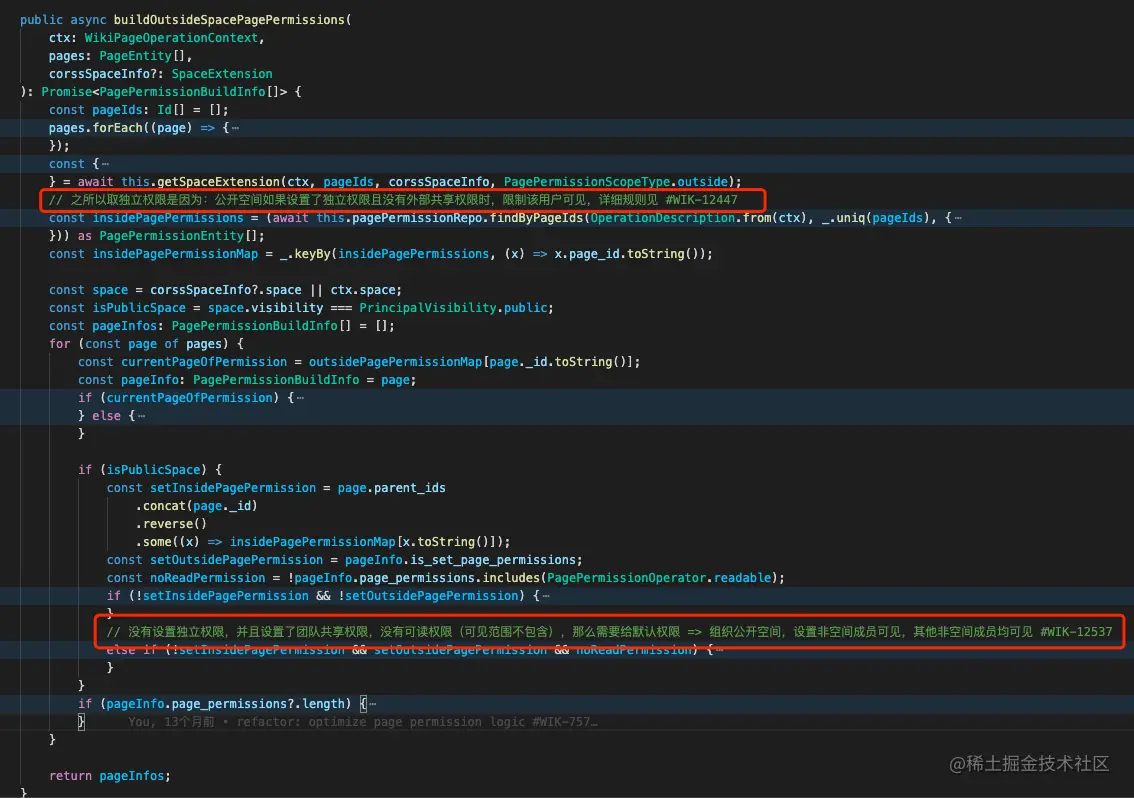Select the PrincipalVisibility identifier
The height and width of the screenshot is (798, 1134).
tap(427, 308)
